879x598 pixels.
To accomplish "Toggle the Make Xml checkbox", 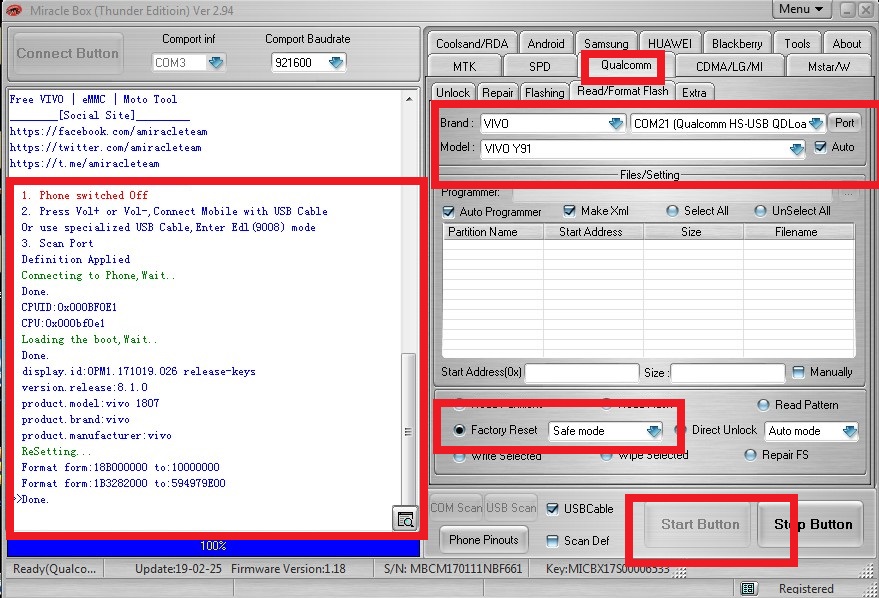I will 569,211.
